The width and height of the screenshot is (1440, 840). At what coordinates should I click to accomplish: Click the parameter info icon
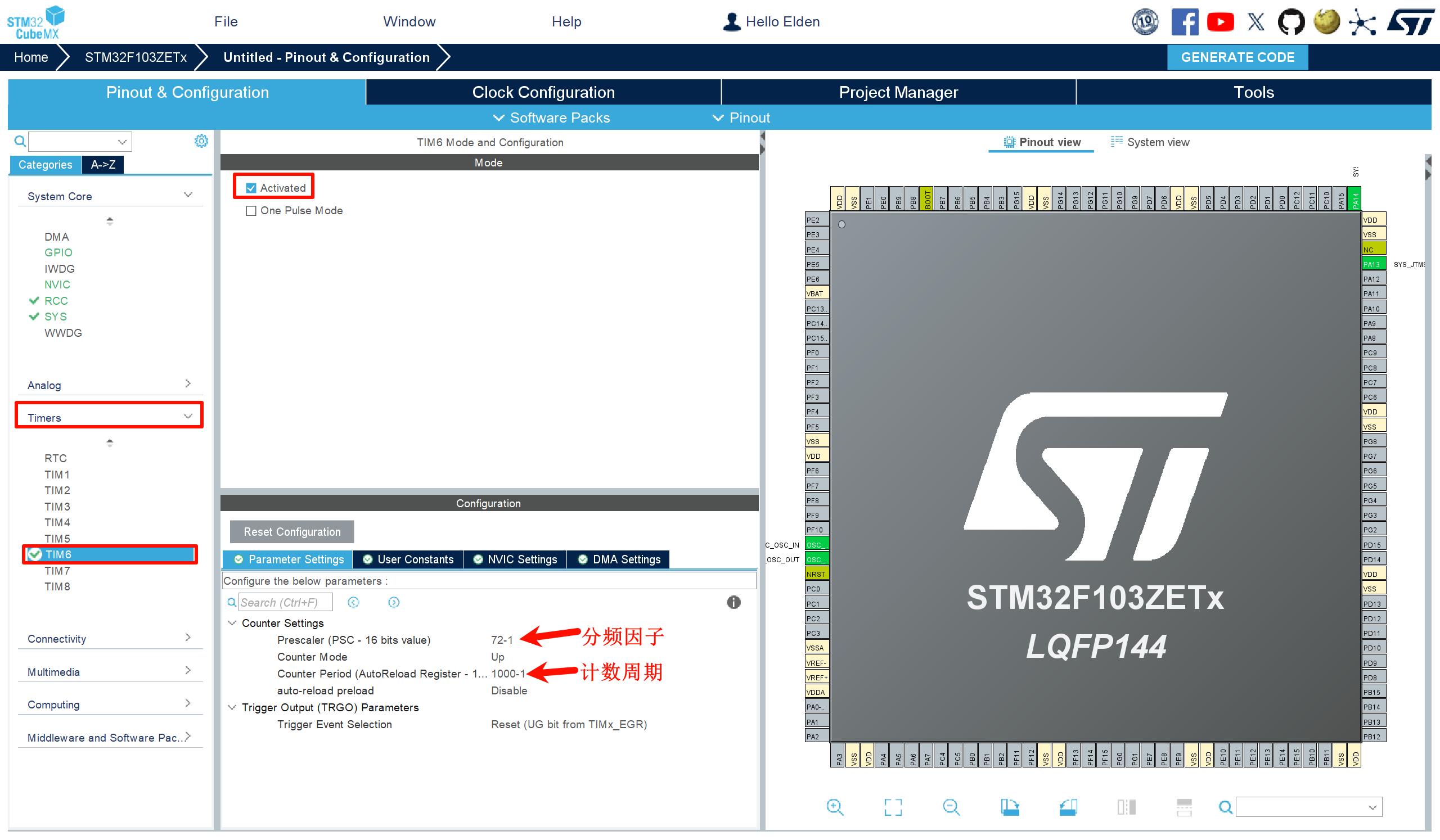733,602
